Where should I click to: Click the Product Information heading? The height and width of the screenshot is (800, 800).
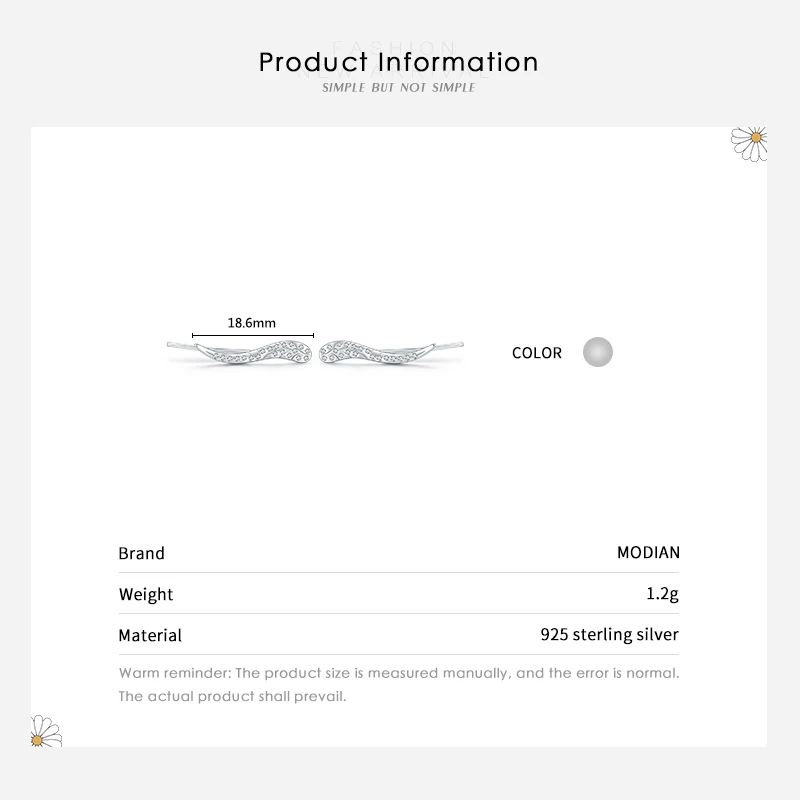point(399,62)
